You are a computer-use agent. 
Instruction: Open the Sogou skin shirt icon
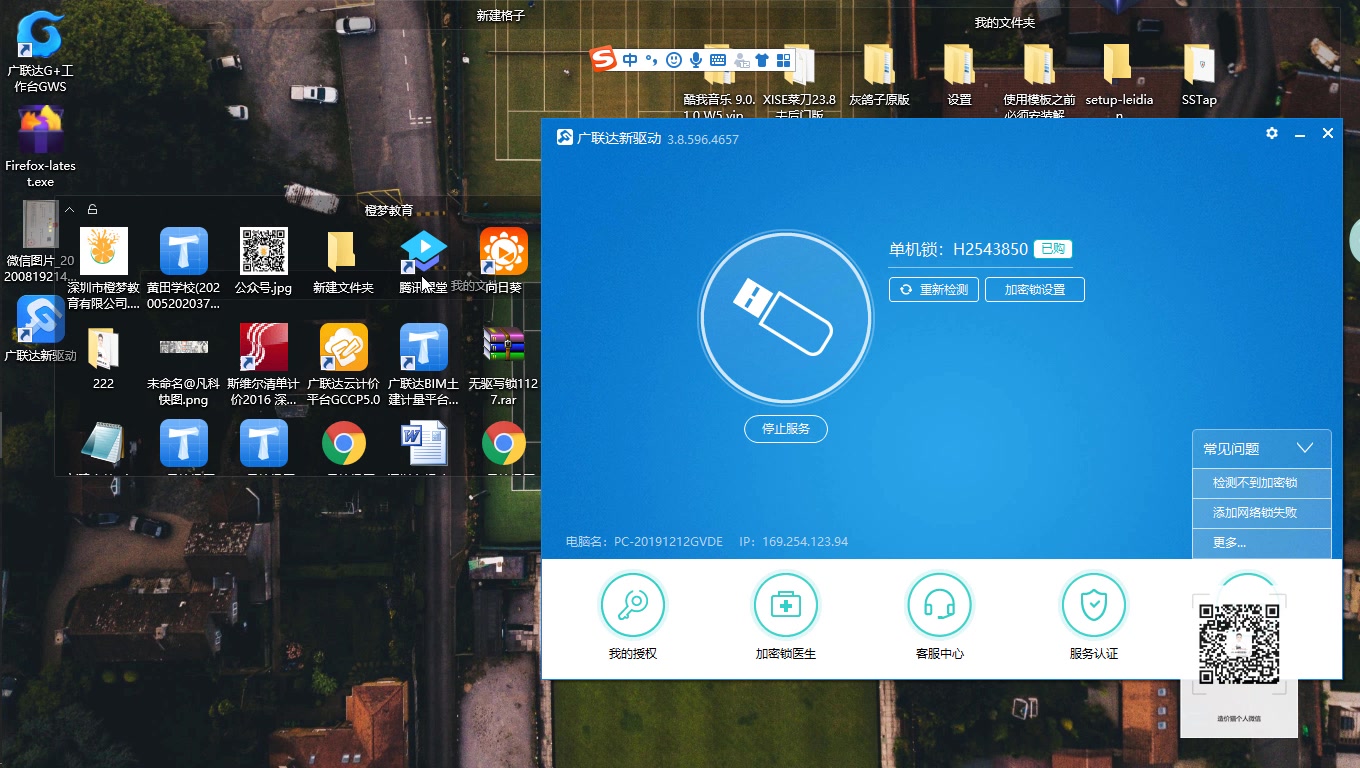click(762, 60)
